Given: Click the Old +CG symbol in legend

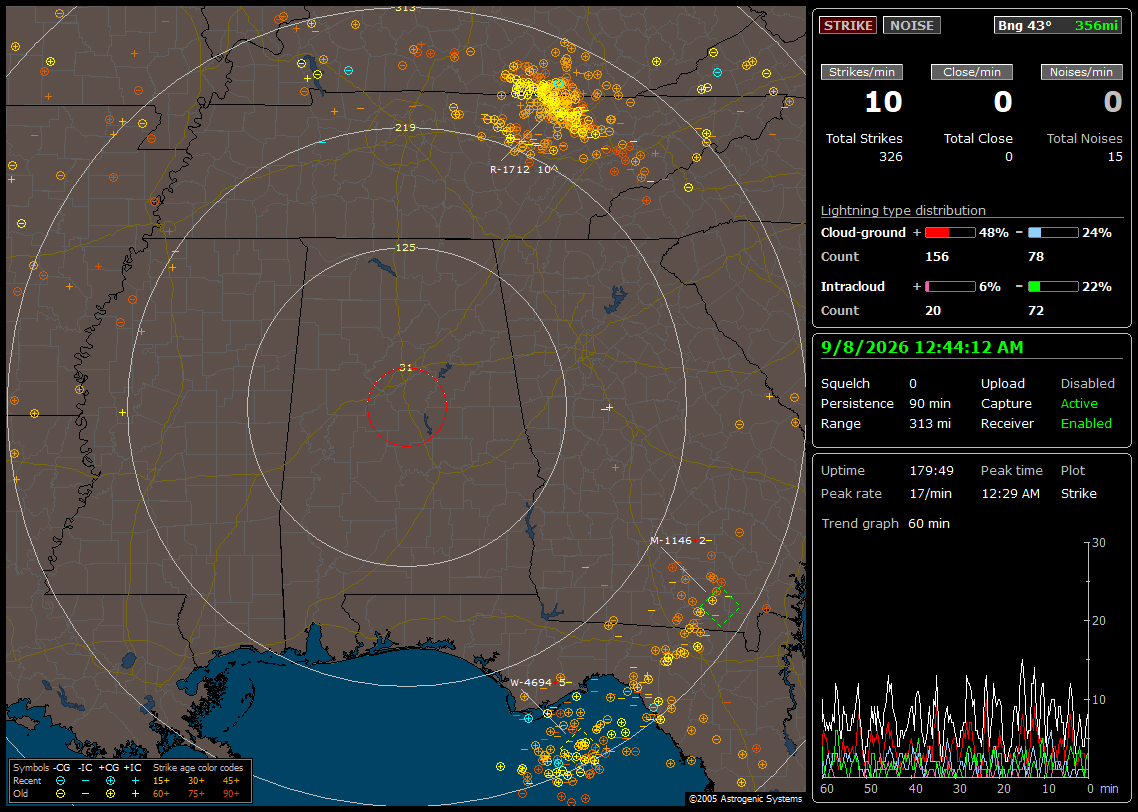Looking at the screenshot, I should pyautogui.click(x=110, y=794).
